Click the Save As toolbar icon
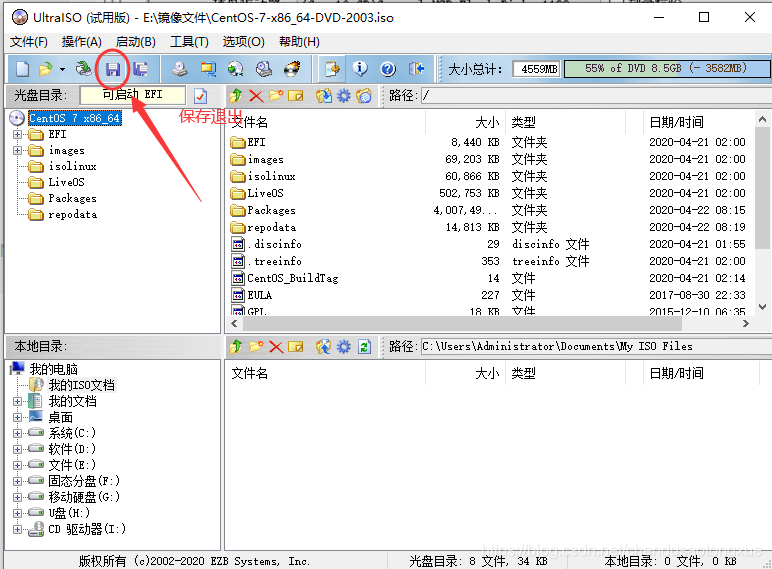Screen dimensions: 772x569 (x=140, y=69)
